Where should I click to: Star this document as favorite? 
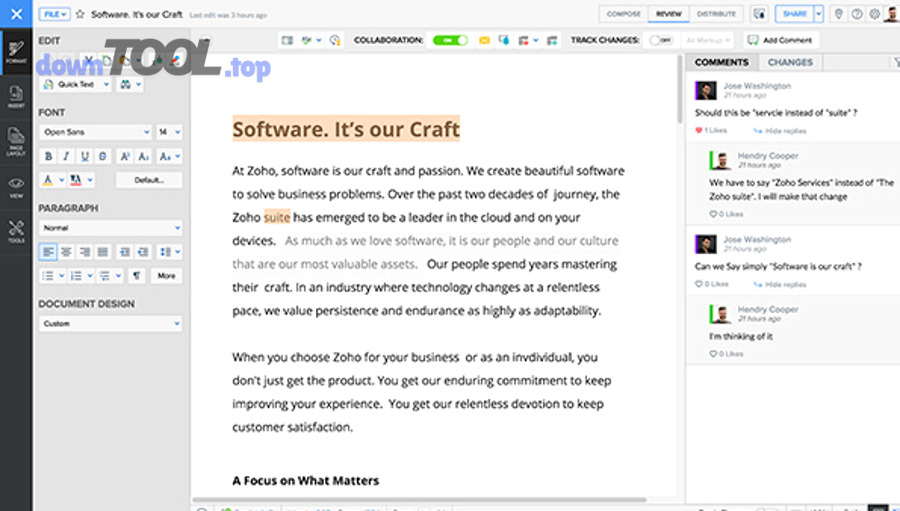80,15
